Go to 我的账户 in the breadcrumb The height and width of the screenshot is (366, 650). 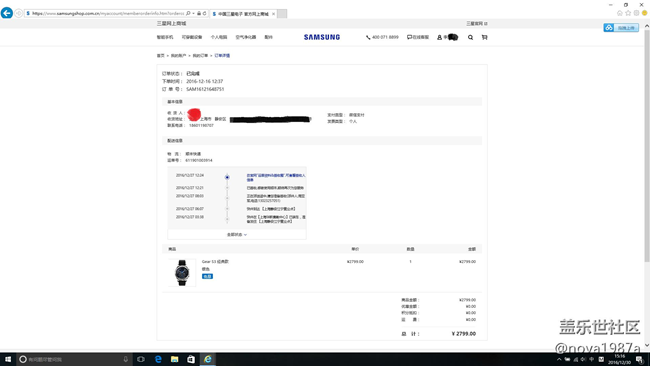[x=178, y=56]
